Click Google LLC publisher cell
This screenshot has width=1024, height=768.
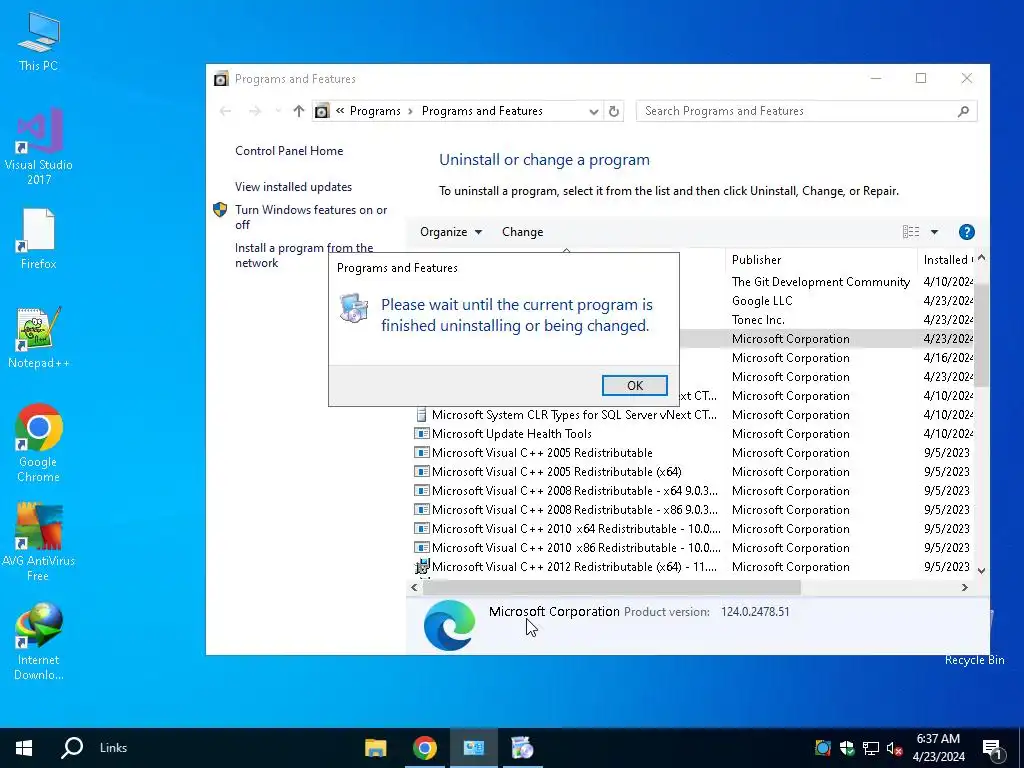click(x=761, y=300)
